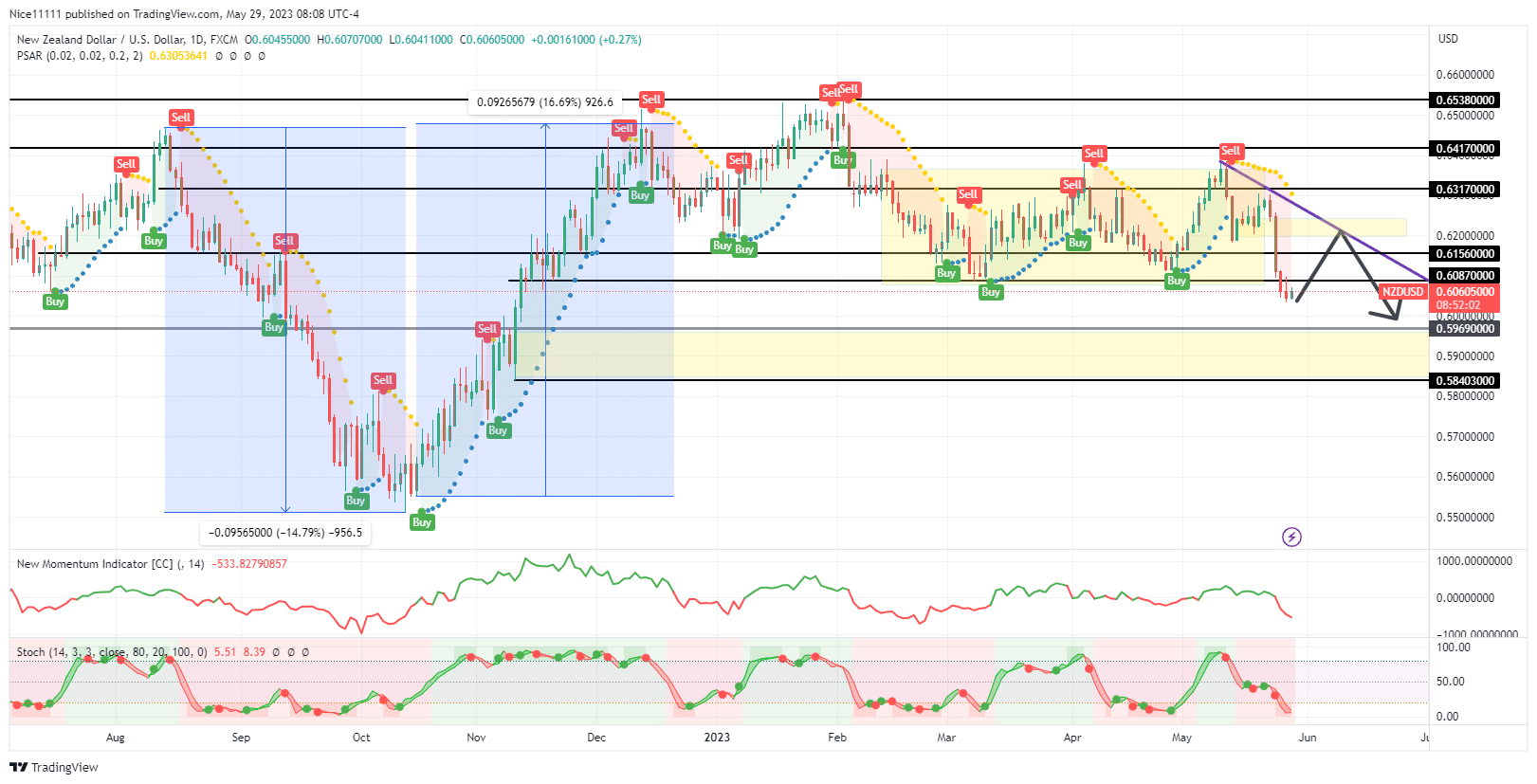This screenshot has width=1537, height=784.
Task: Click the Aug label on time axis
Action: [x=116, y=738]
